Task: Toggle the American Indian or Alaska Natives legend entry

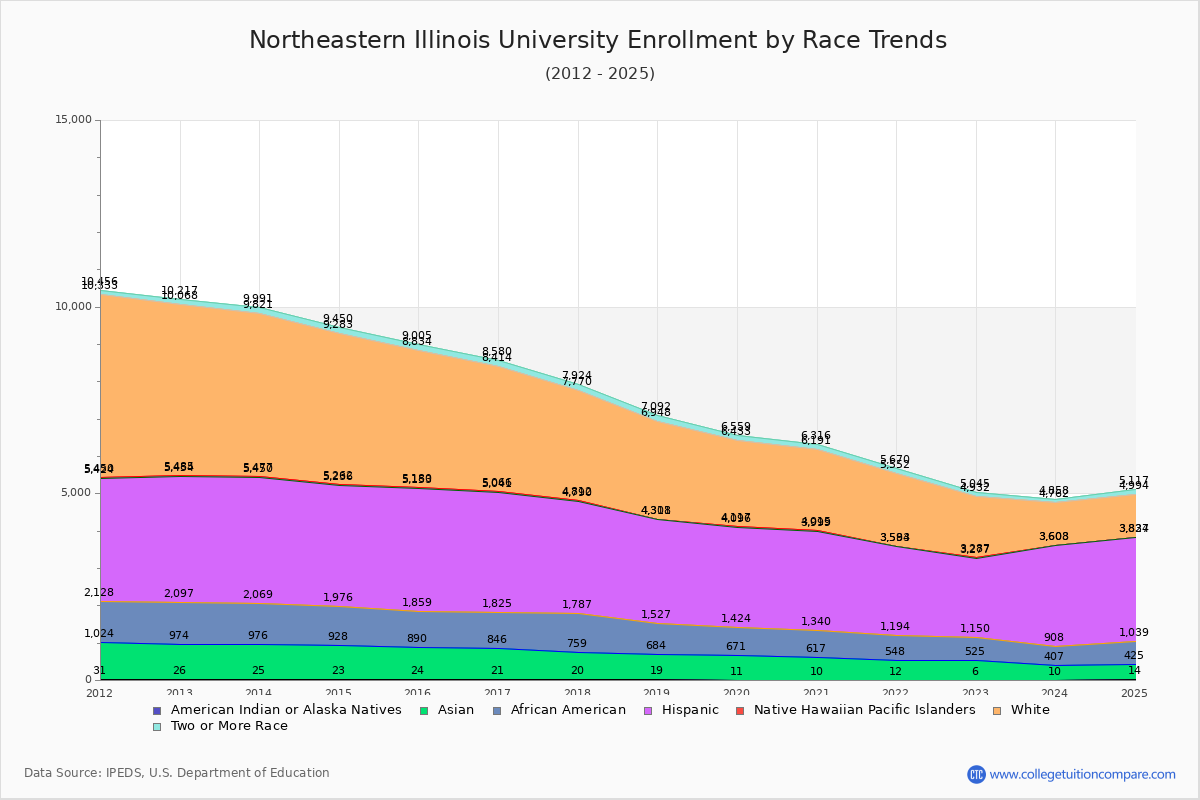Action: [x=276, y=710]
